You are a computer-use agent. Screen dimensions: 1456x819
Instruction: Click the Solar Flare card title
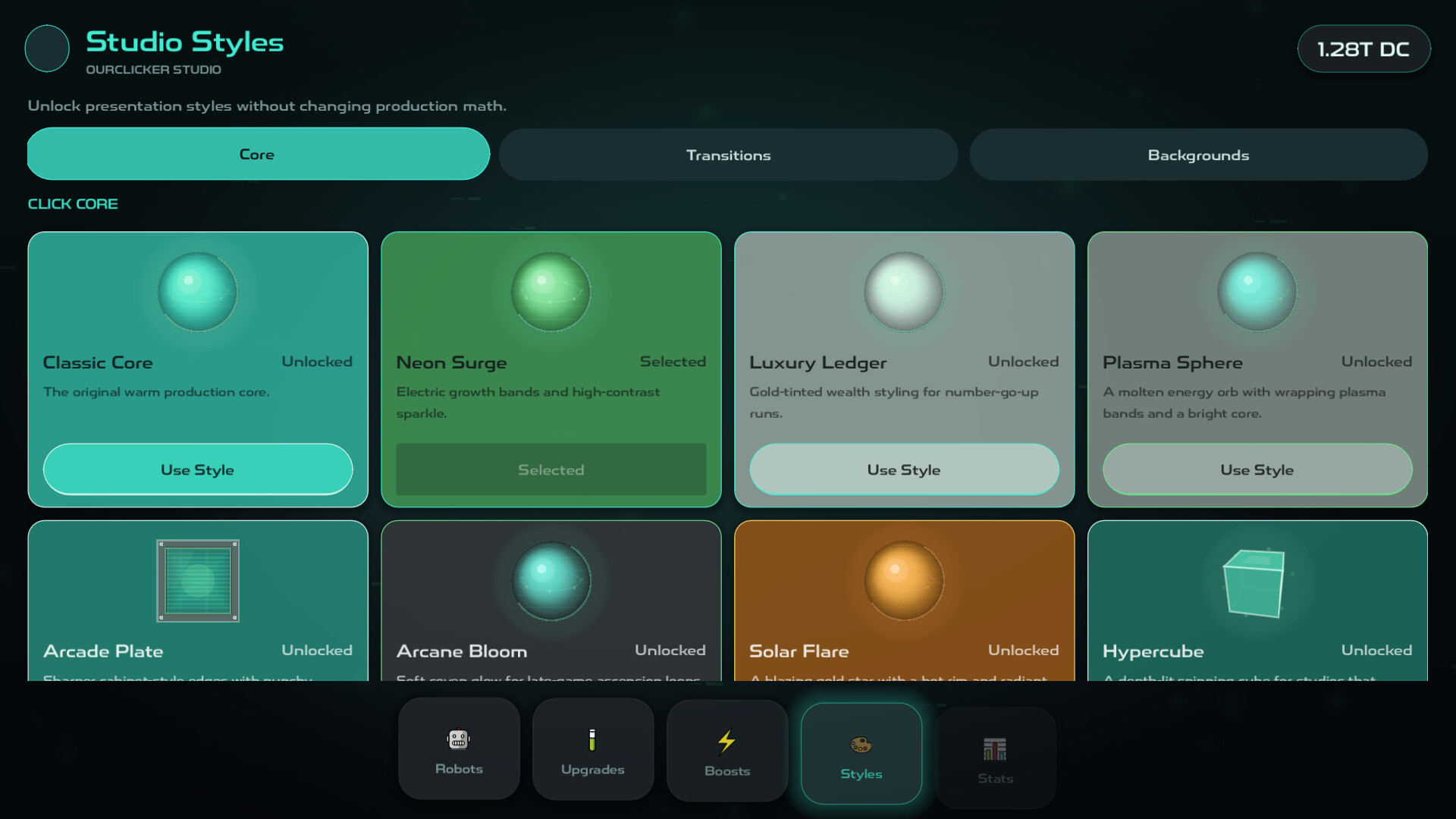tap(799, 651)
